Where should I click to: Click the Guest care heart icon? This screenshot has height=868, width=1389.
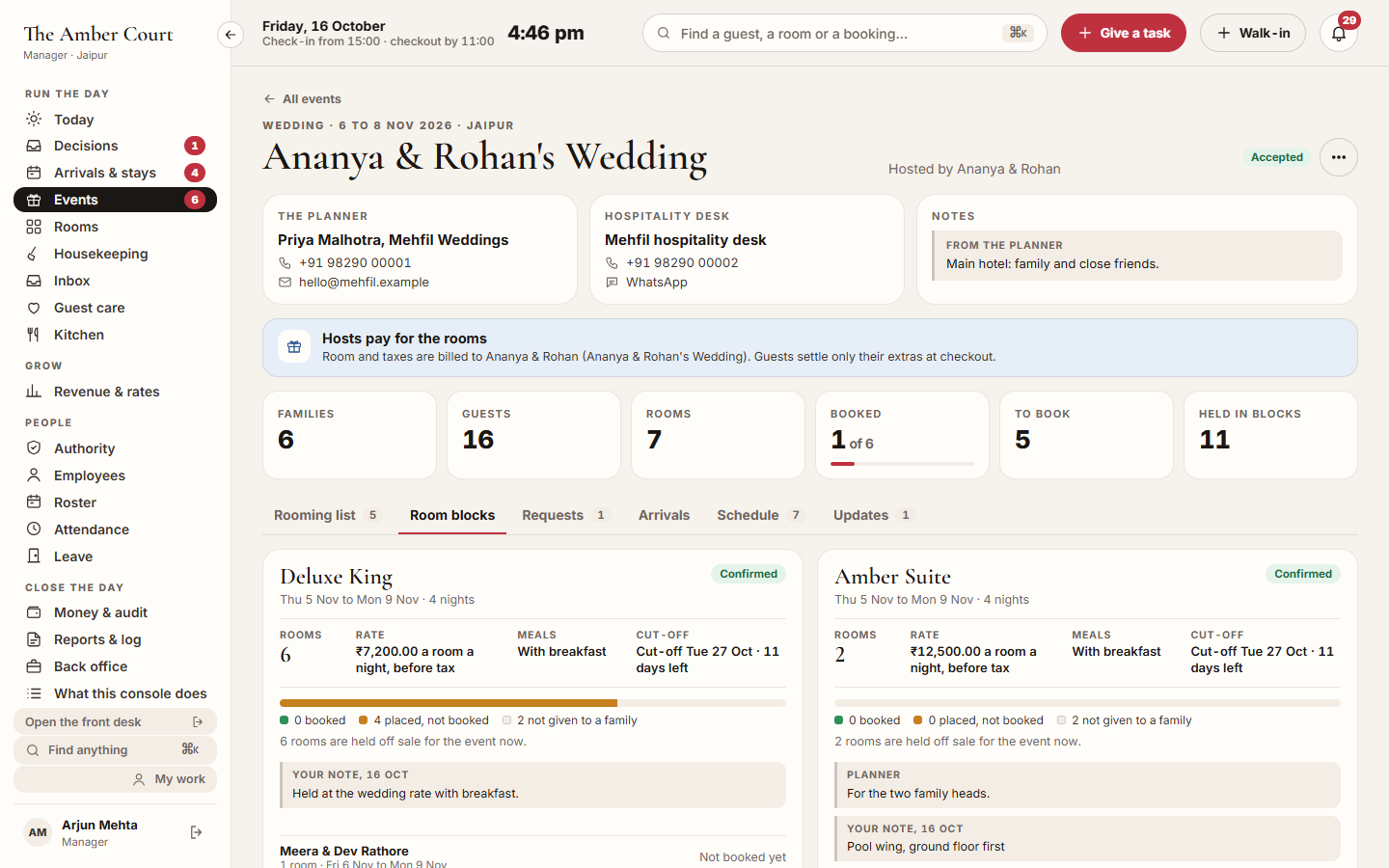pos(34,308)
